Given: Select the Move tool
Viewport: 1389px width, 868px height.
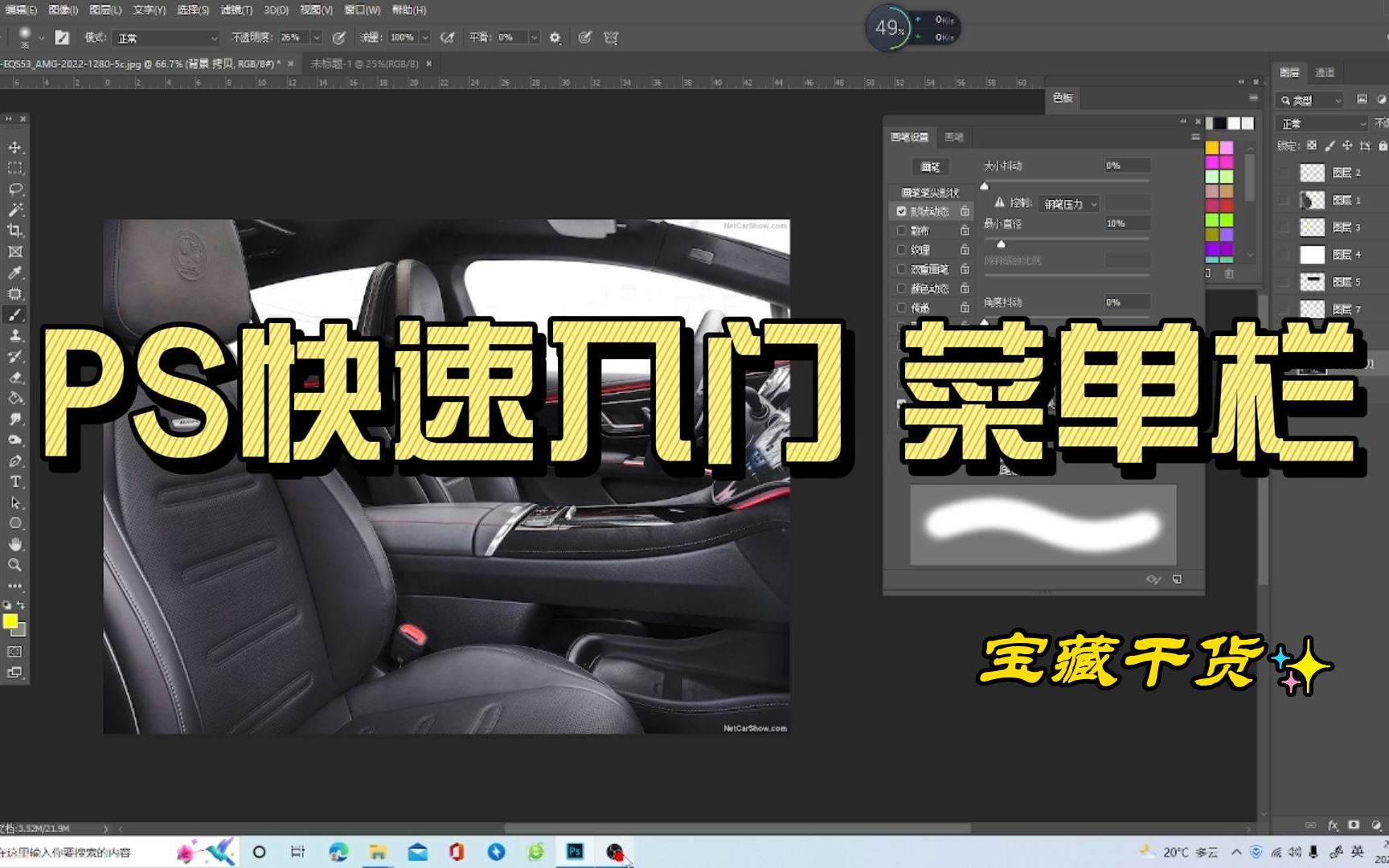Looking at the screenshot, I should [x=15, y=147].
